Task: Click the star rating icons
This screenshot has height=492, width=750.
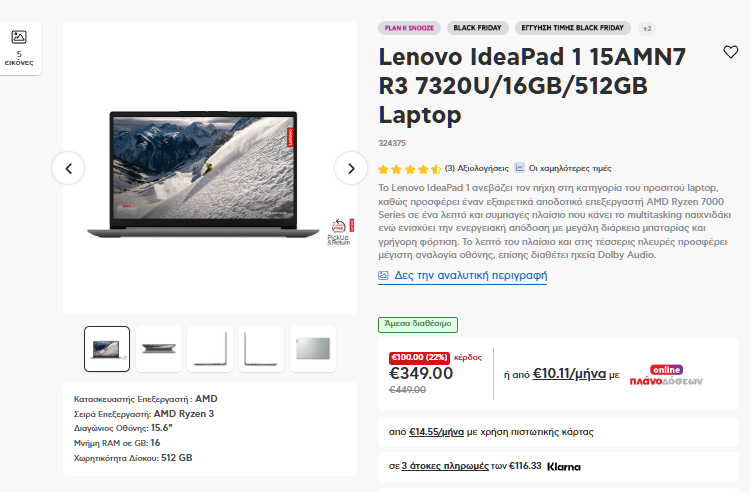Action: (409, 169)
